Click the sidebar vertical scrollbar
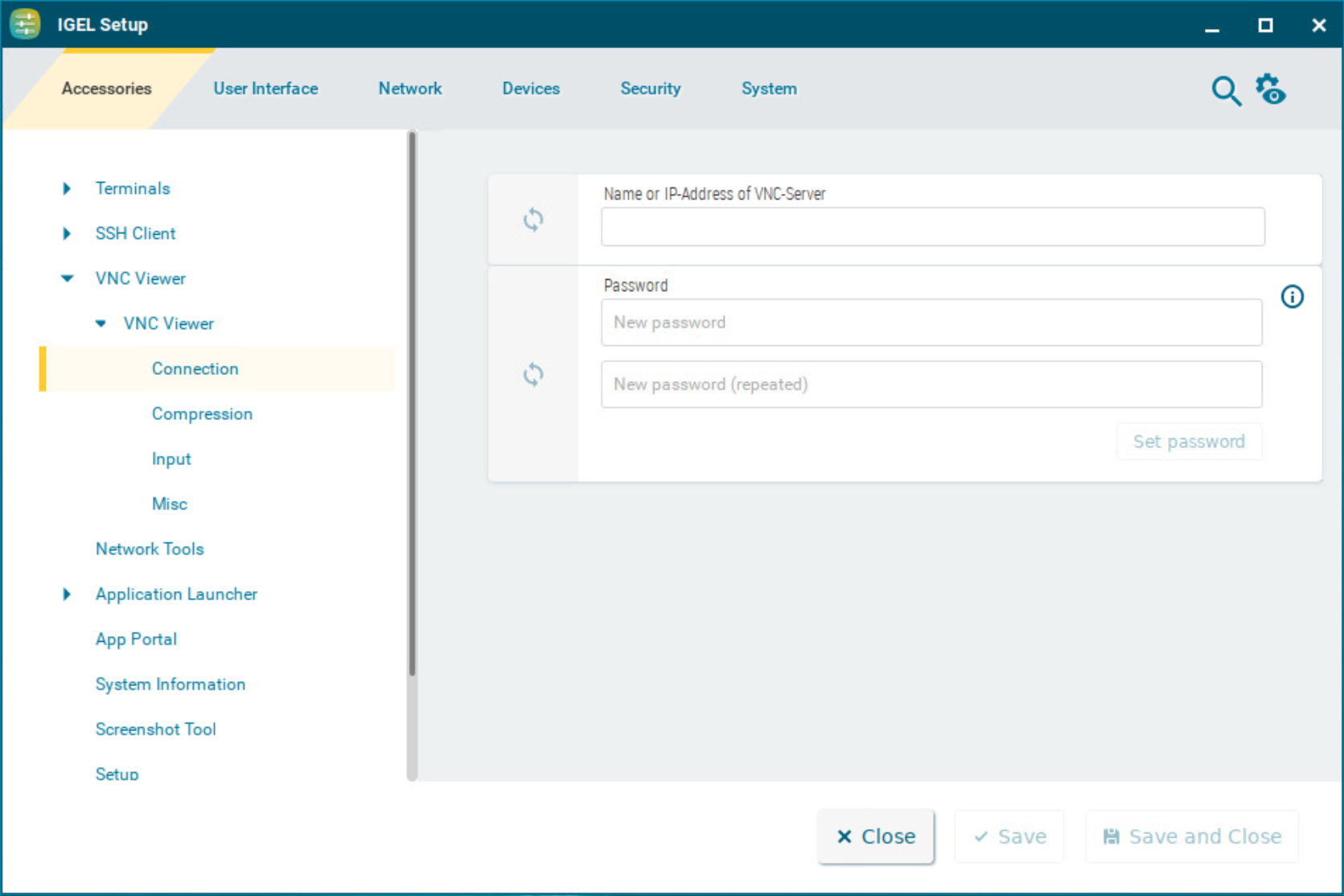The height and width of the screenshot is (896, 1344). point(412,402)
